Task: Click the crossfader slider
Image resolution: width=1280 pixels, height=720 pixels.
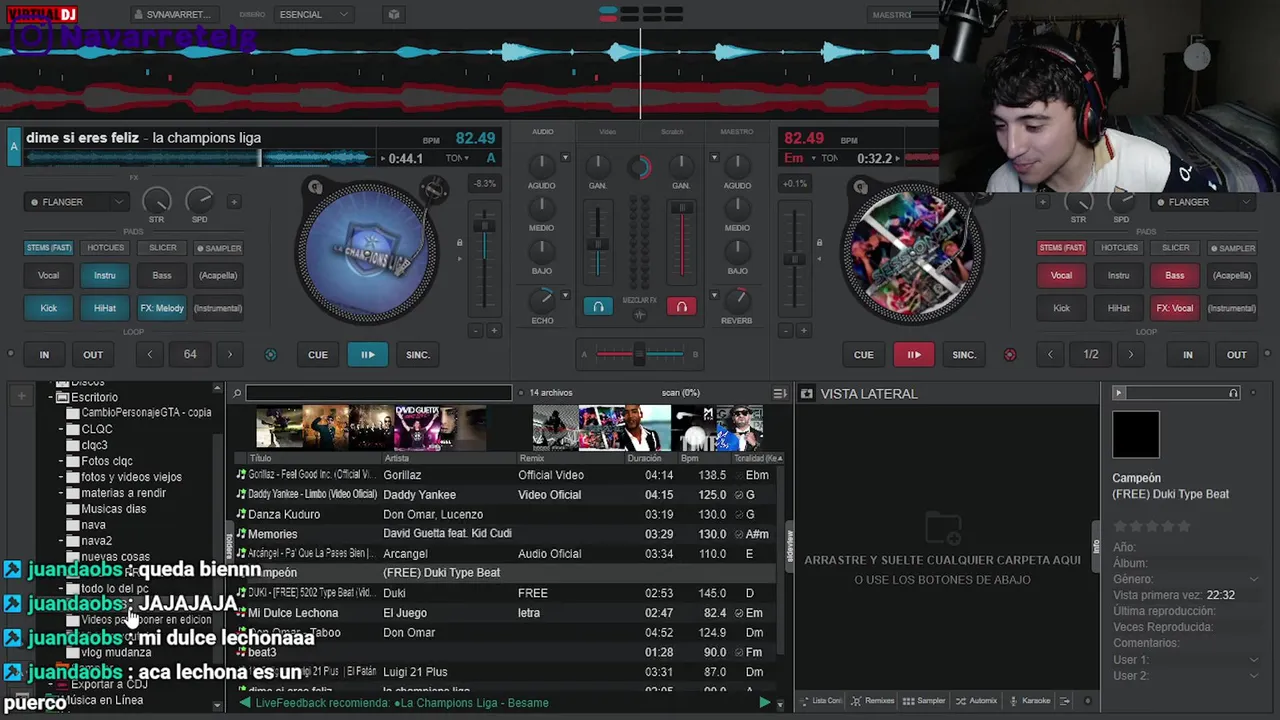Action: coord(640,353)
